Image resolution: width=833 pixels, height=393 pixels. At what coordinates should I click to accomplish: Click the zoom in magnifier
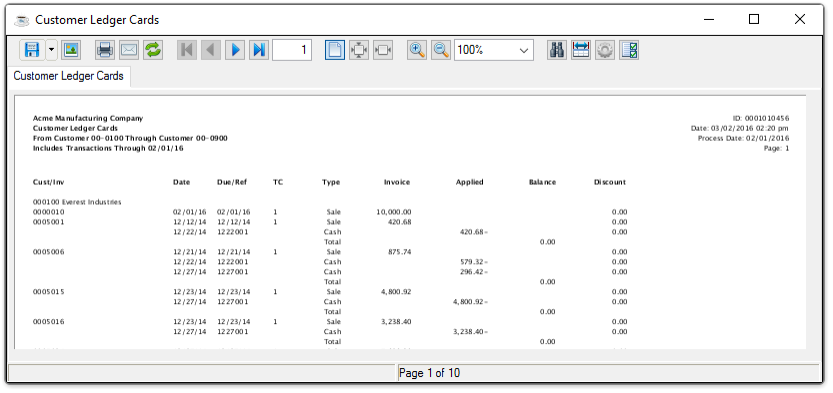tap(417, 50)
